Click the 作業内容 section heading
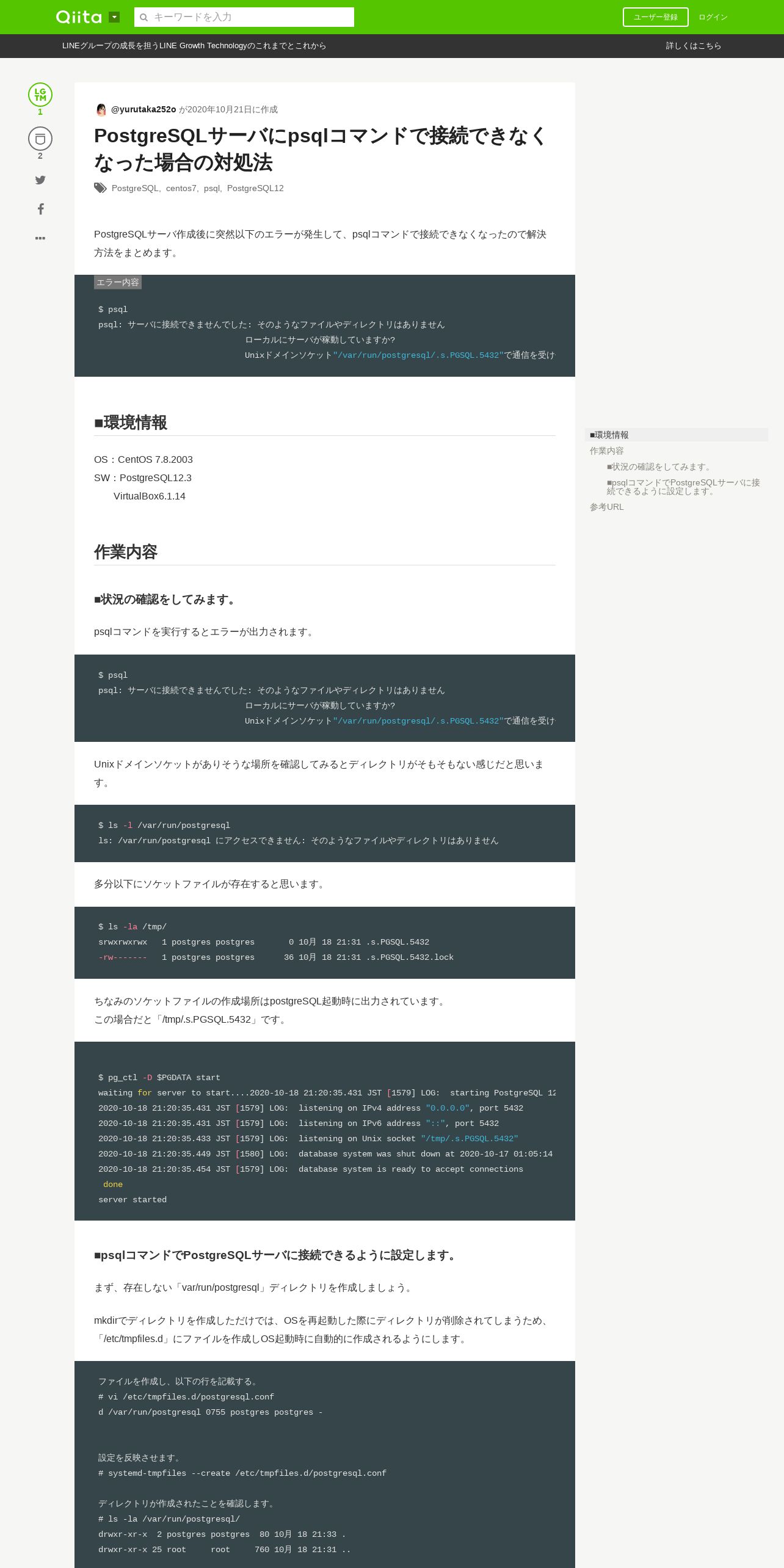The height and width of the screenshot is (1568, 784). point(126,552)
